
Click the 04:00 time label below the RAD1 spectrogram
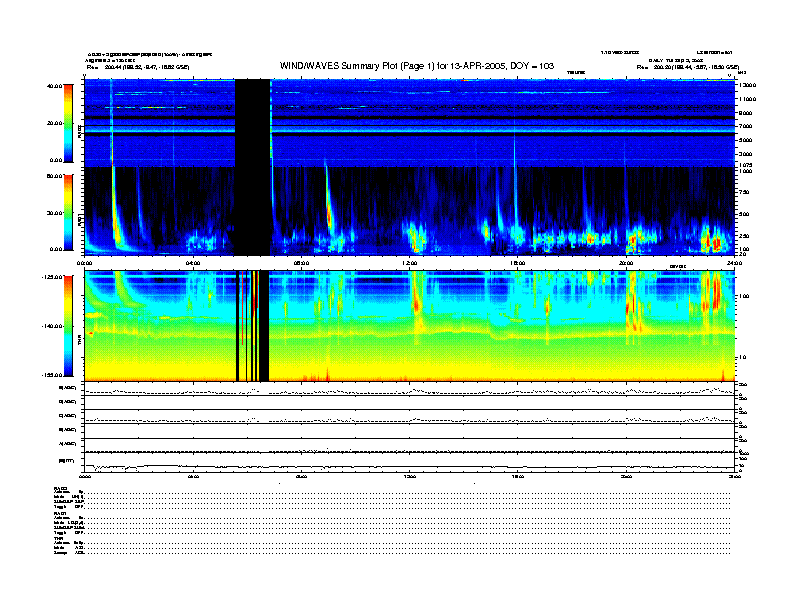pos(193,263)
